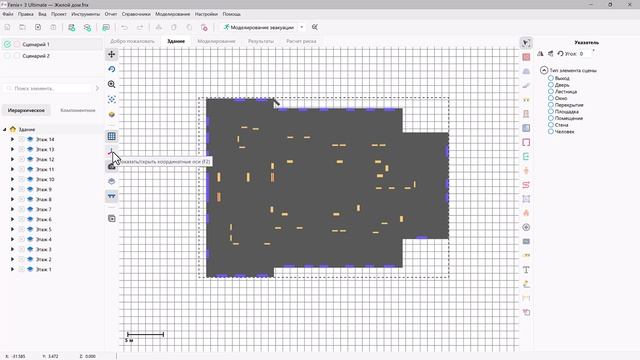Select the Человек radio button
640x360 pixels.
[x=551, y=131]
